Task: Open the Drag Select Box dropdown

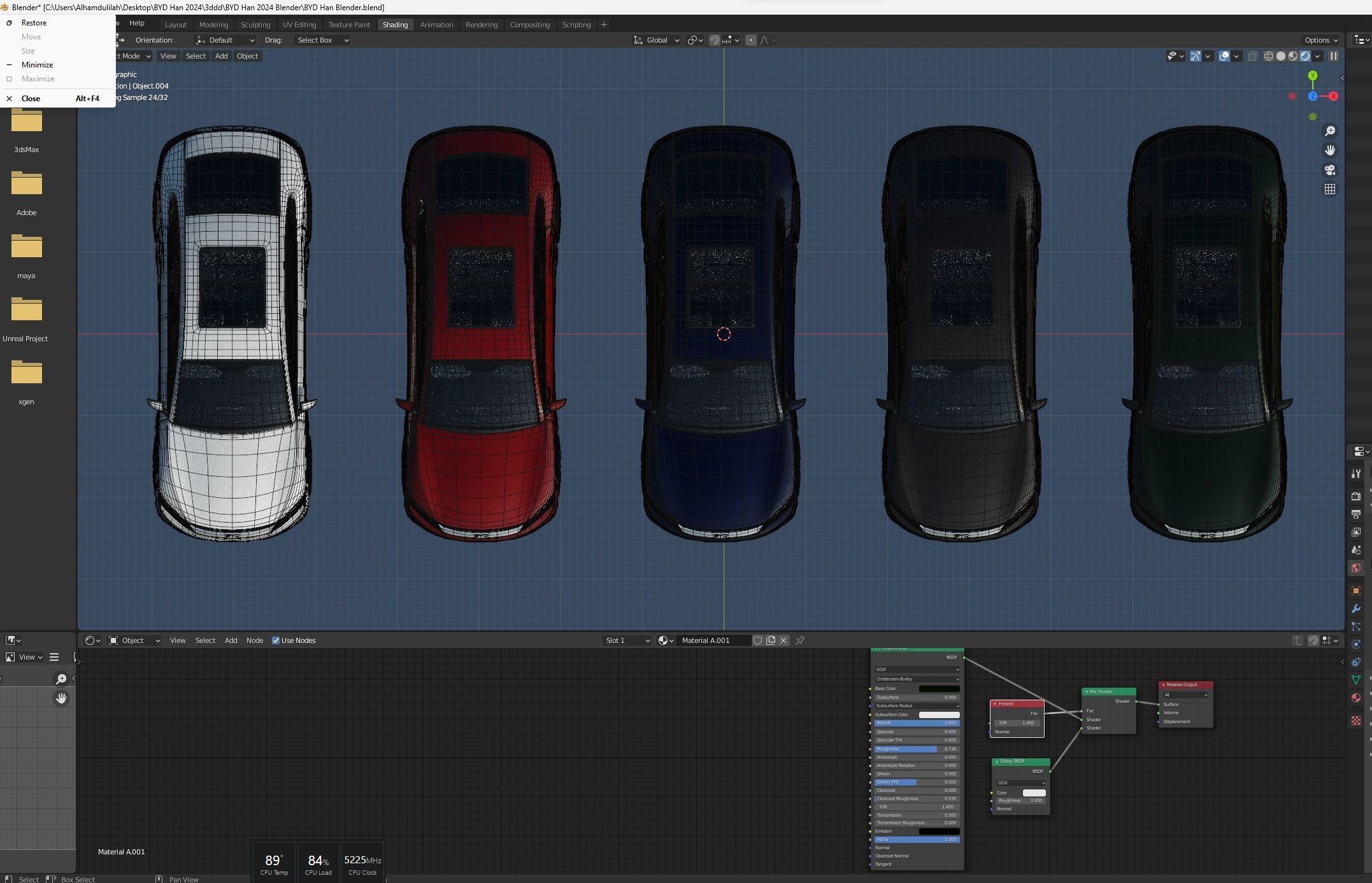Action: coord(322,40)
